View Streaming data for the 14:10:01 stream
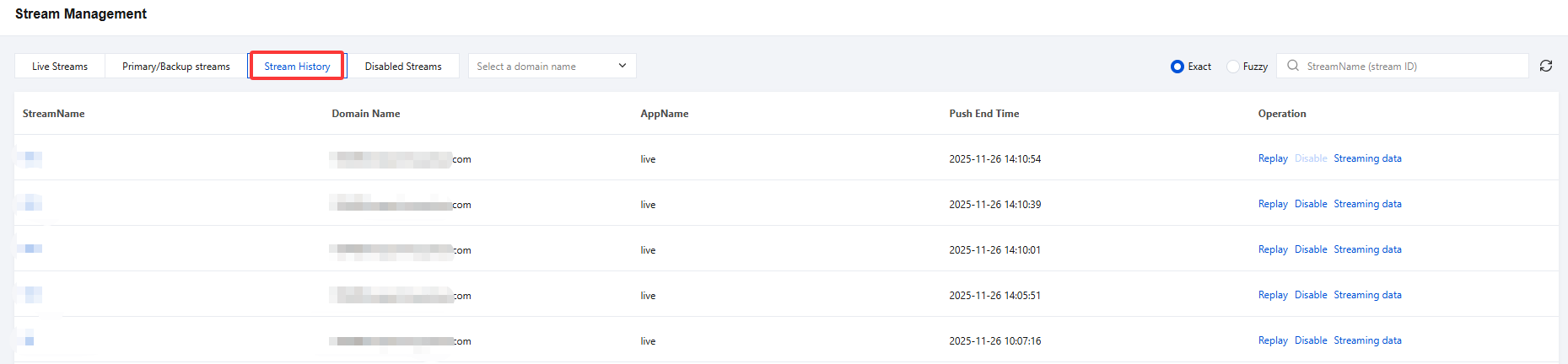1568x364 pixels. pyautogui.click(x=1367, y=249)
